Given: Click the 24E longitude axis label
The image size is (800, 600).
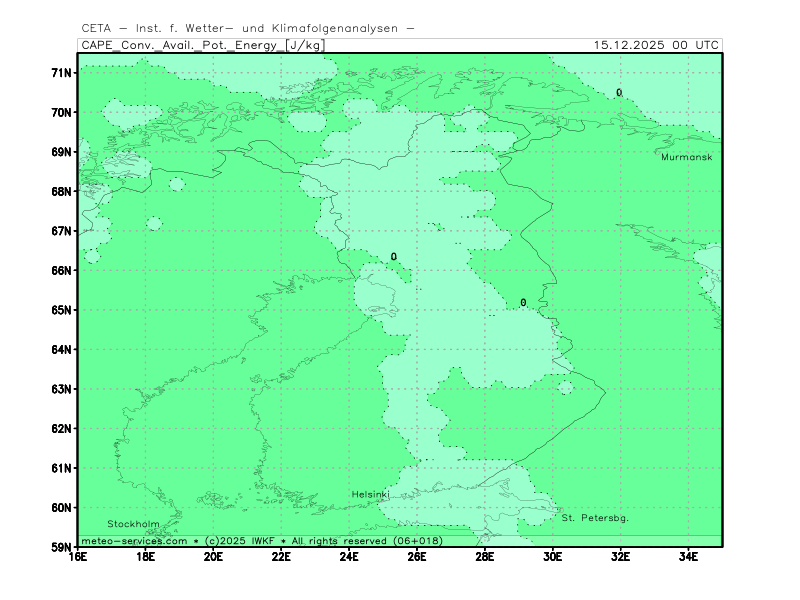Looking at the screenshot, I should (x=349, y=557).
